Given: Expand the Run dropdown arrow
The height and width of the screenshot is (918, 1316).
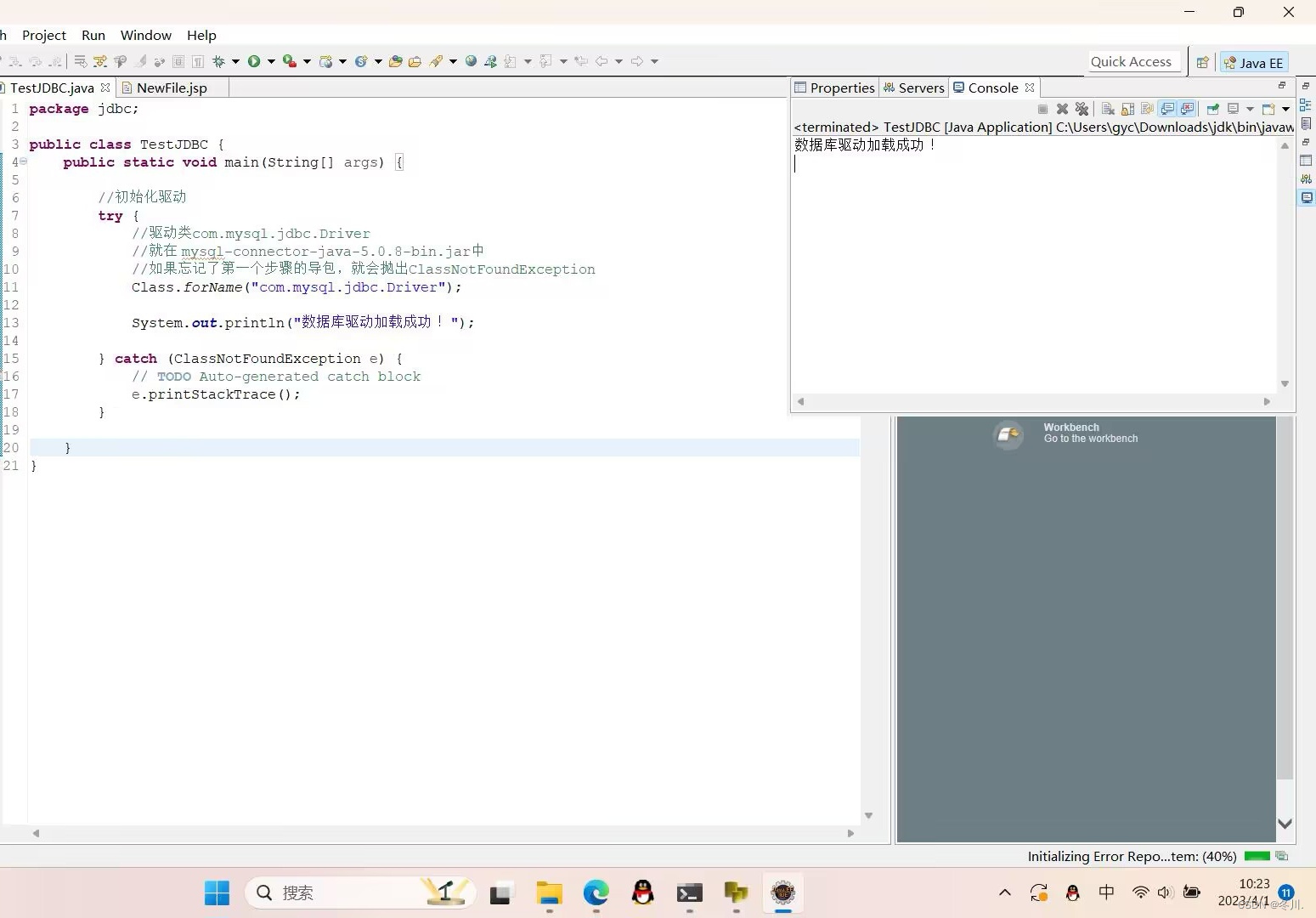Looking at the screenshot, I should pyautogui.click(x=271, y=61).
